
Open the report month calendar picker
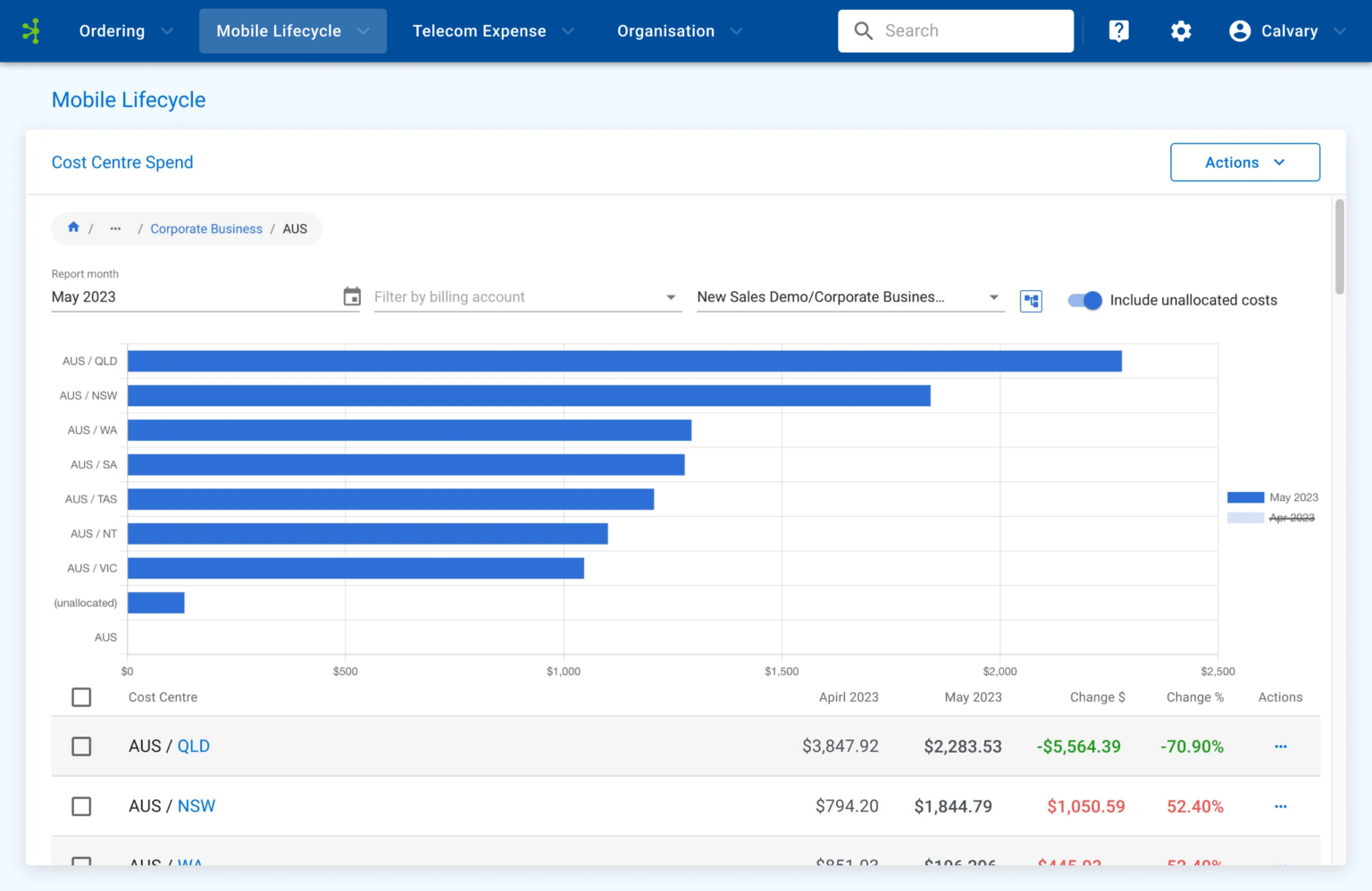click(352, 296)
